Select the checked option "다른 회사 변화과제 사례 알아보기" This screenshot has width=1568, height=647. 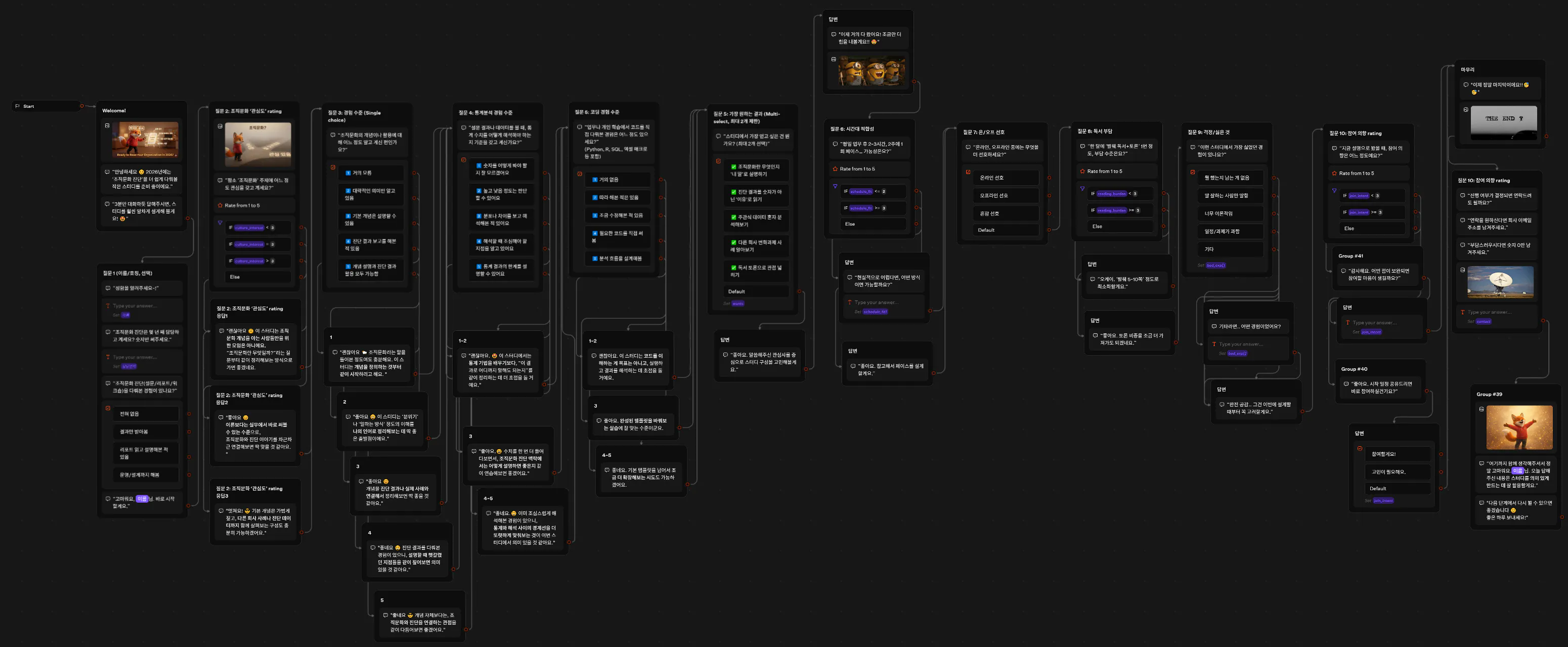point(757,246)
